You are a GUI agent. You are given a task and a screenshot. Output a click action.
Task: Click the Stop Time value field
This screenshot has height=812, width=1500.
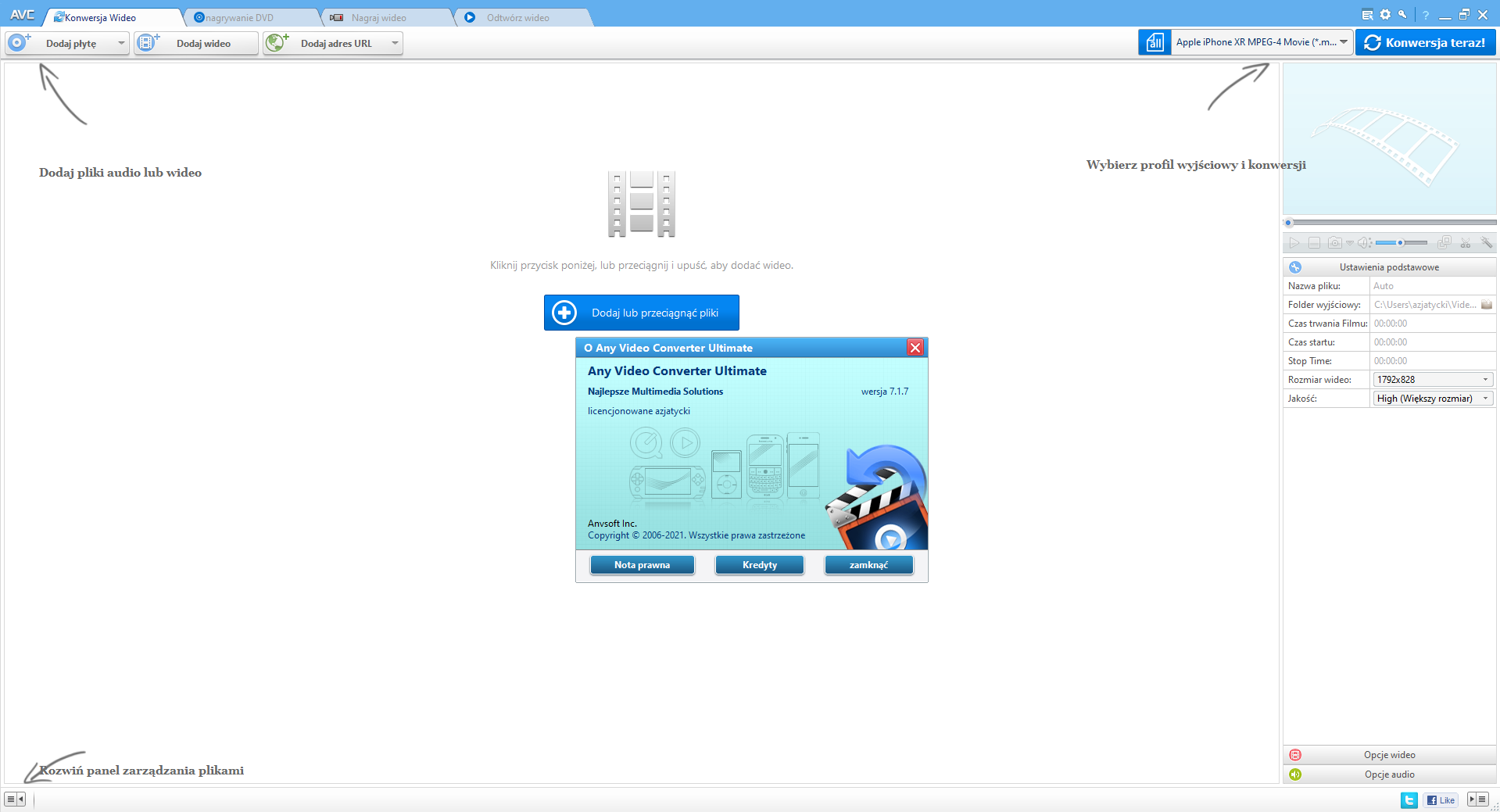1433,361
